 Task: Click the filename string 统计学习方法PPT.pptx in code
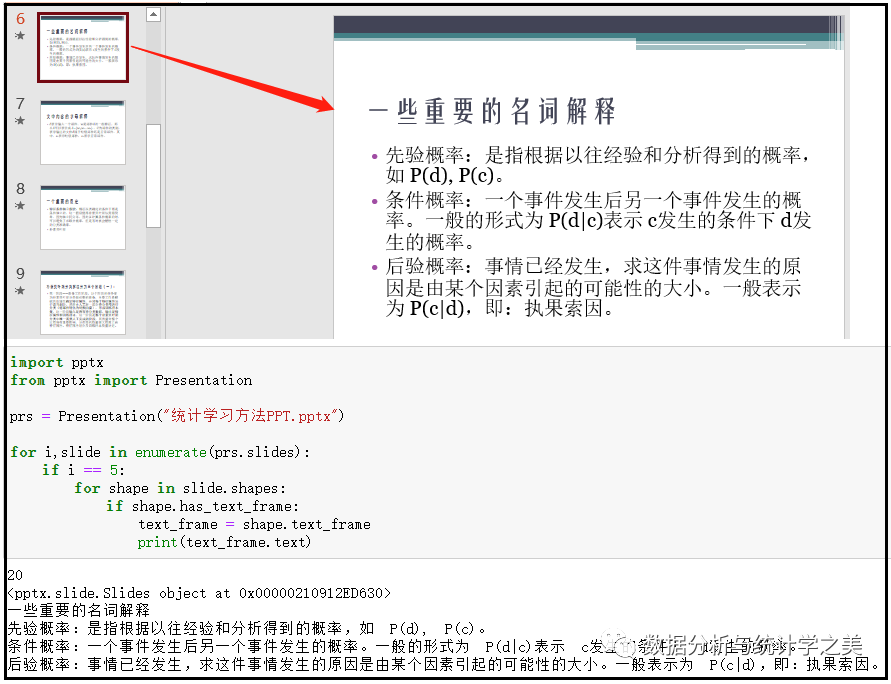[251, 416]
